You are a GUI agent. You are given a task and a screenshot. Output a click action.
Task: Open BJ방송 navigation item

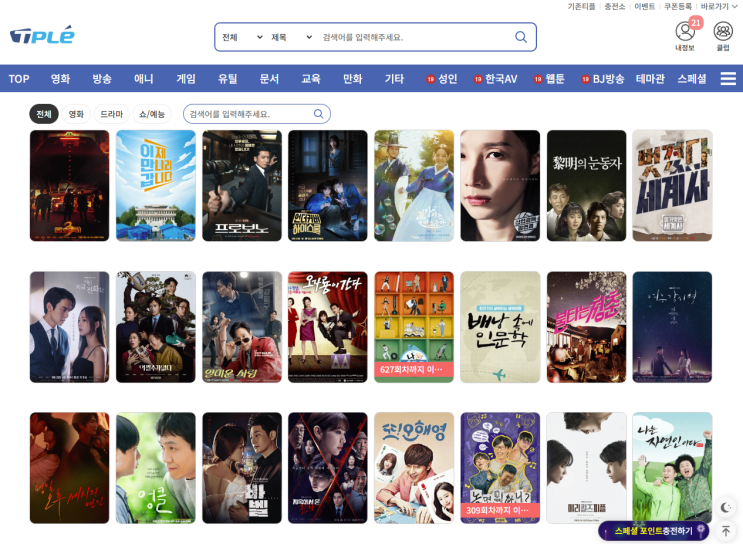click(603, 79)
